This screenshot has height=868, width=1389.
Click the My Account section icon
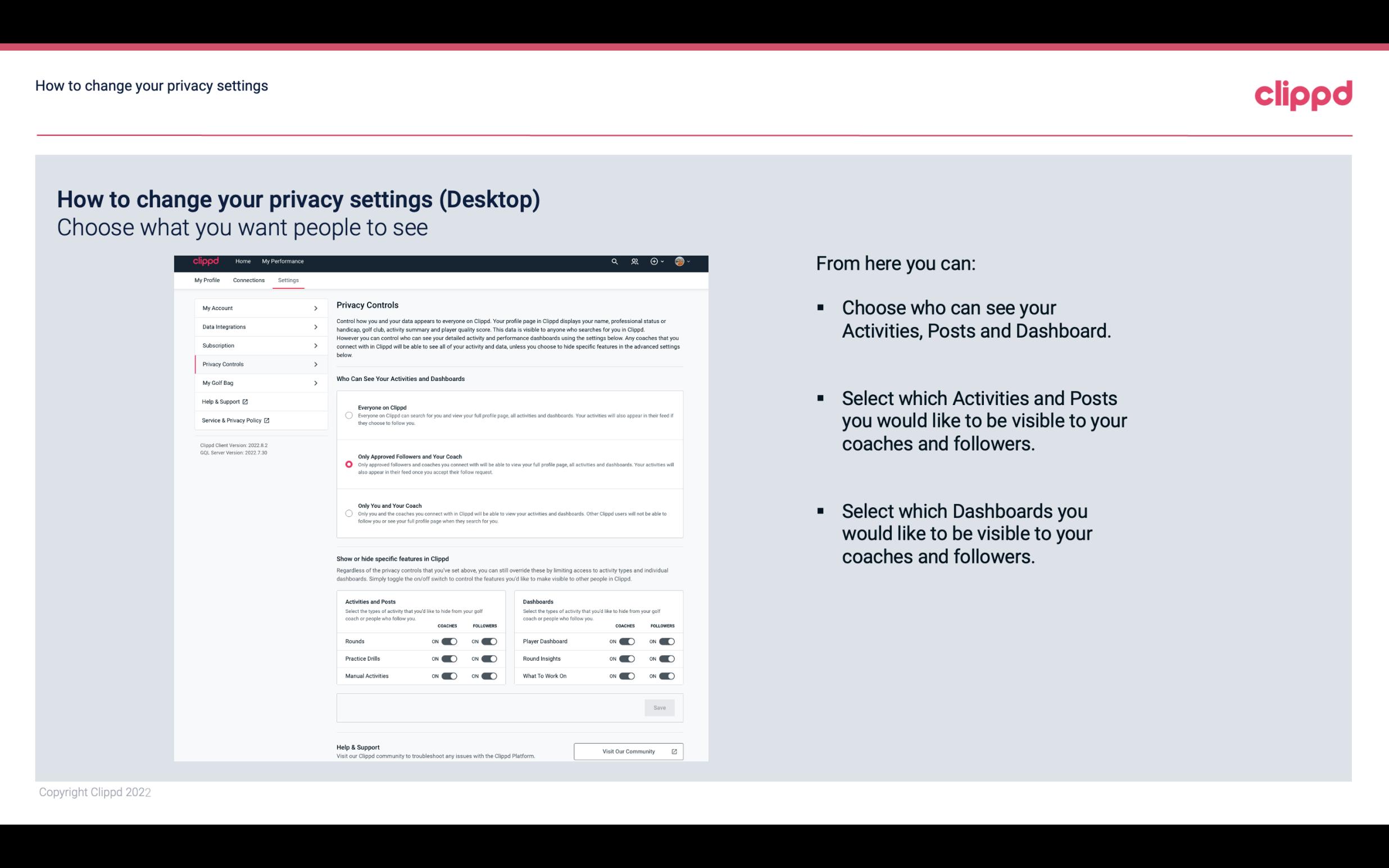pos(316,308)
